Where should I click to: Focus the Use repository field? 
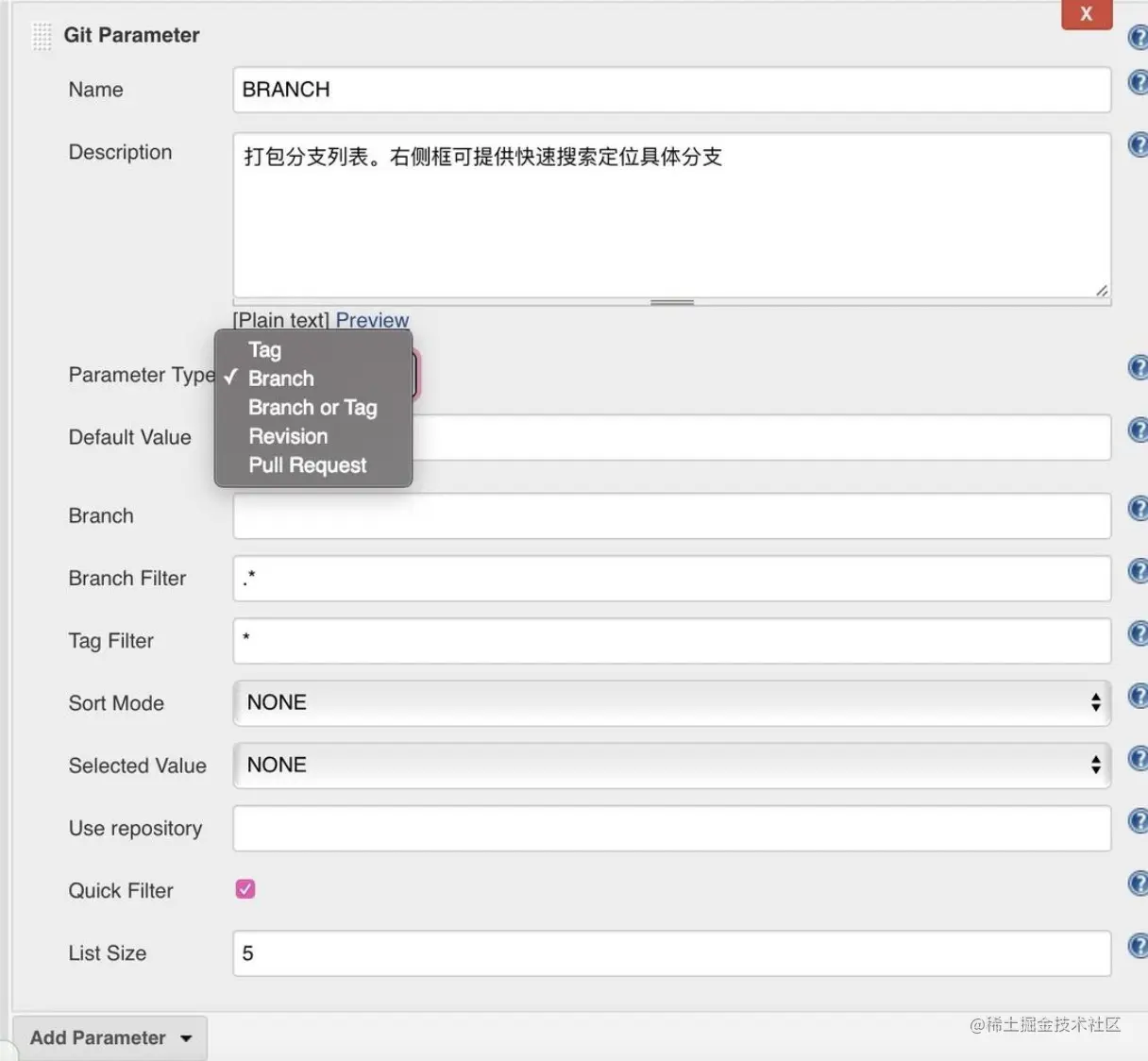[x=672, y=829]
